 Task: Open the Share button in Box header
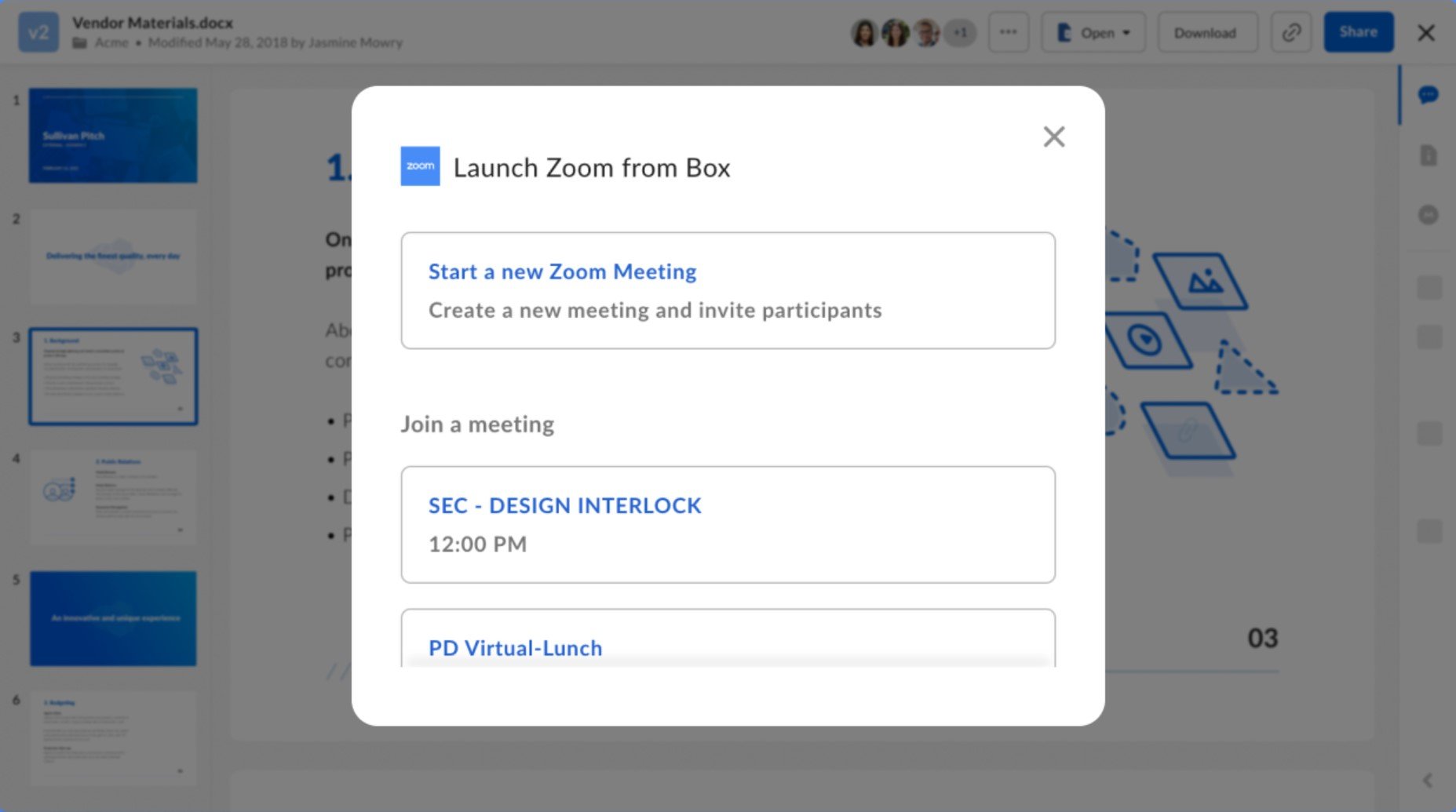click(1358, 32)
